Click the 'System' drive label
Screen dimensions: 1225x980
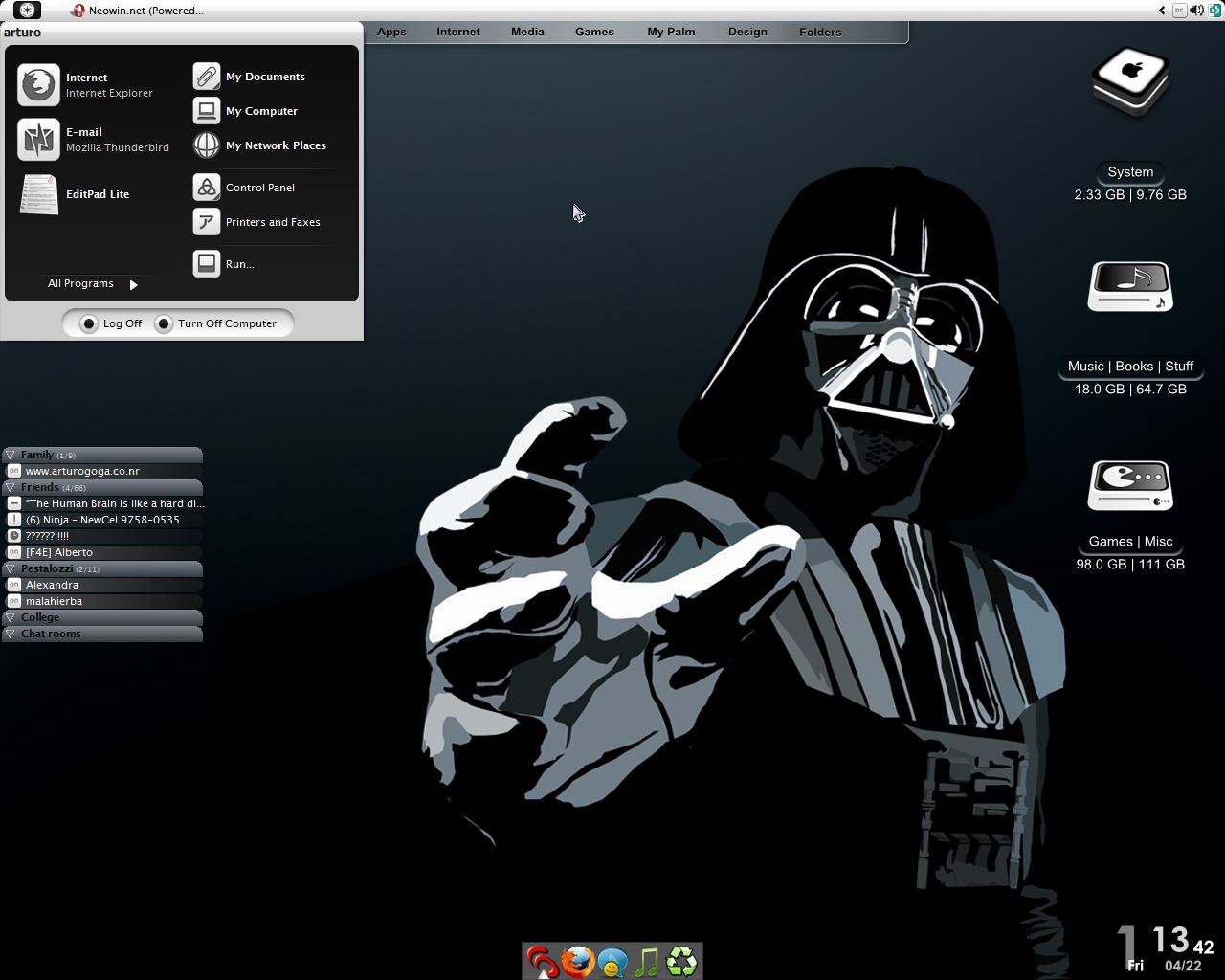coord(1130,172)
